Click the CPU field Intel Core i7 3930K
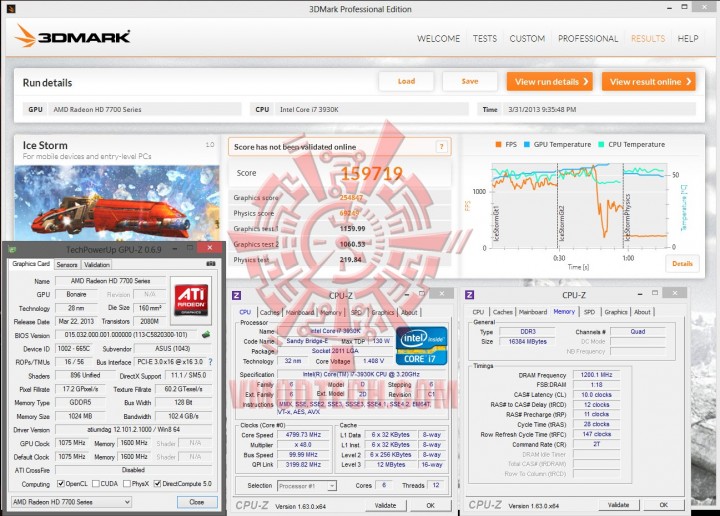The width and height of the screenshot is (720, 516). (x=372, y=109)
